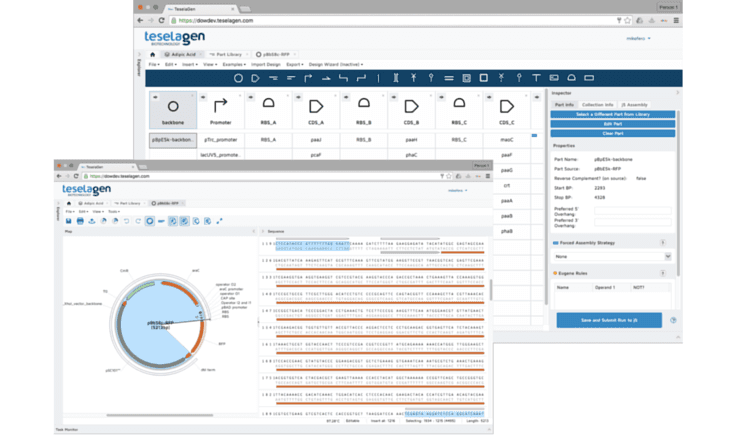This screenshot has height=436, width=736.
Task: Select the maoC cell in CDS_C column
Action: [x=506, y=140]
